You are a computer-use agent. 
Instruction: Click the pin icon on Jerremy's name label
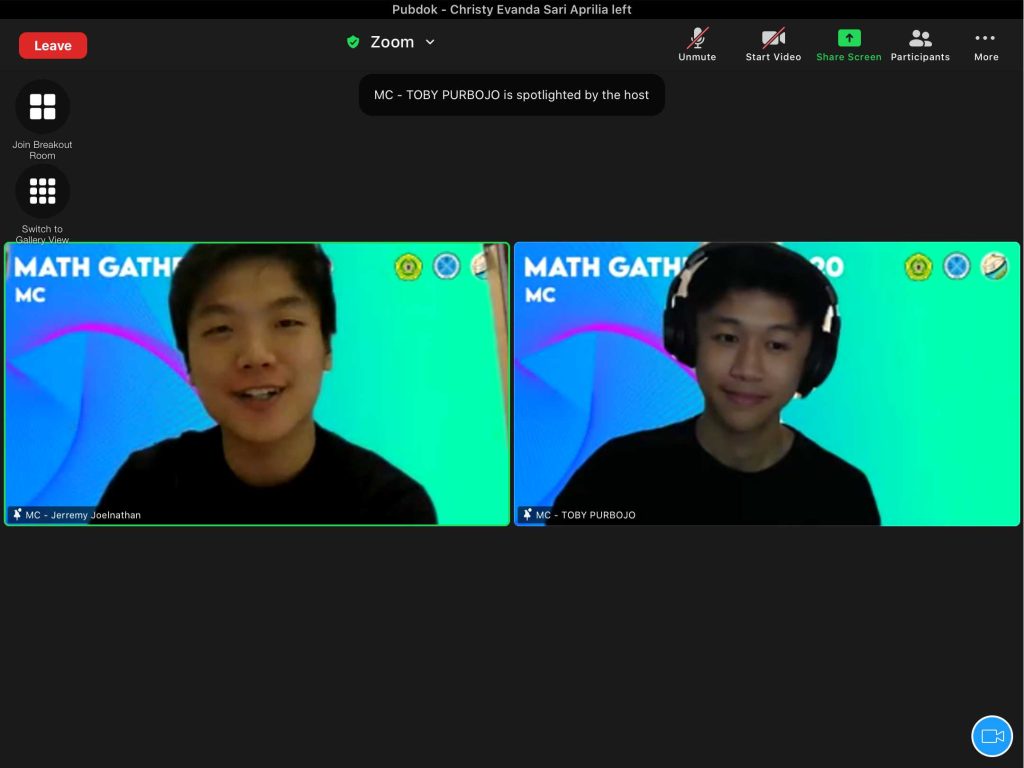coord(17,515)
